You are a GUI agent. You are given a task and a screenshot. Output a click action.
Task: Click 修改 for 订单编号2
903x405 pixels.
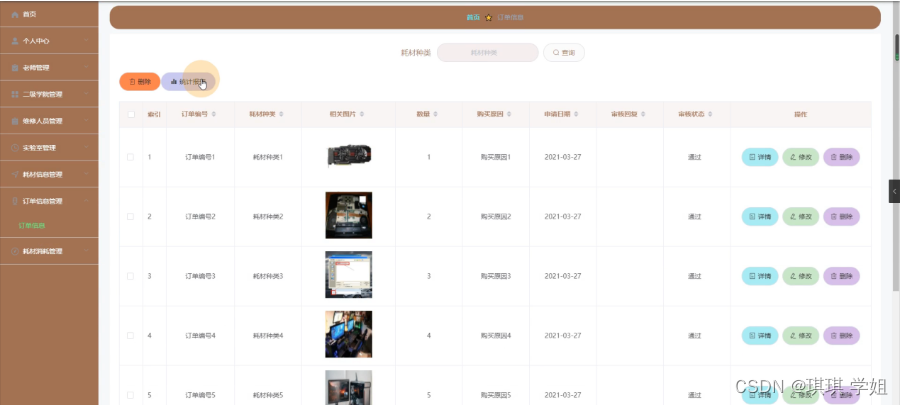coord(800,217)
